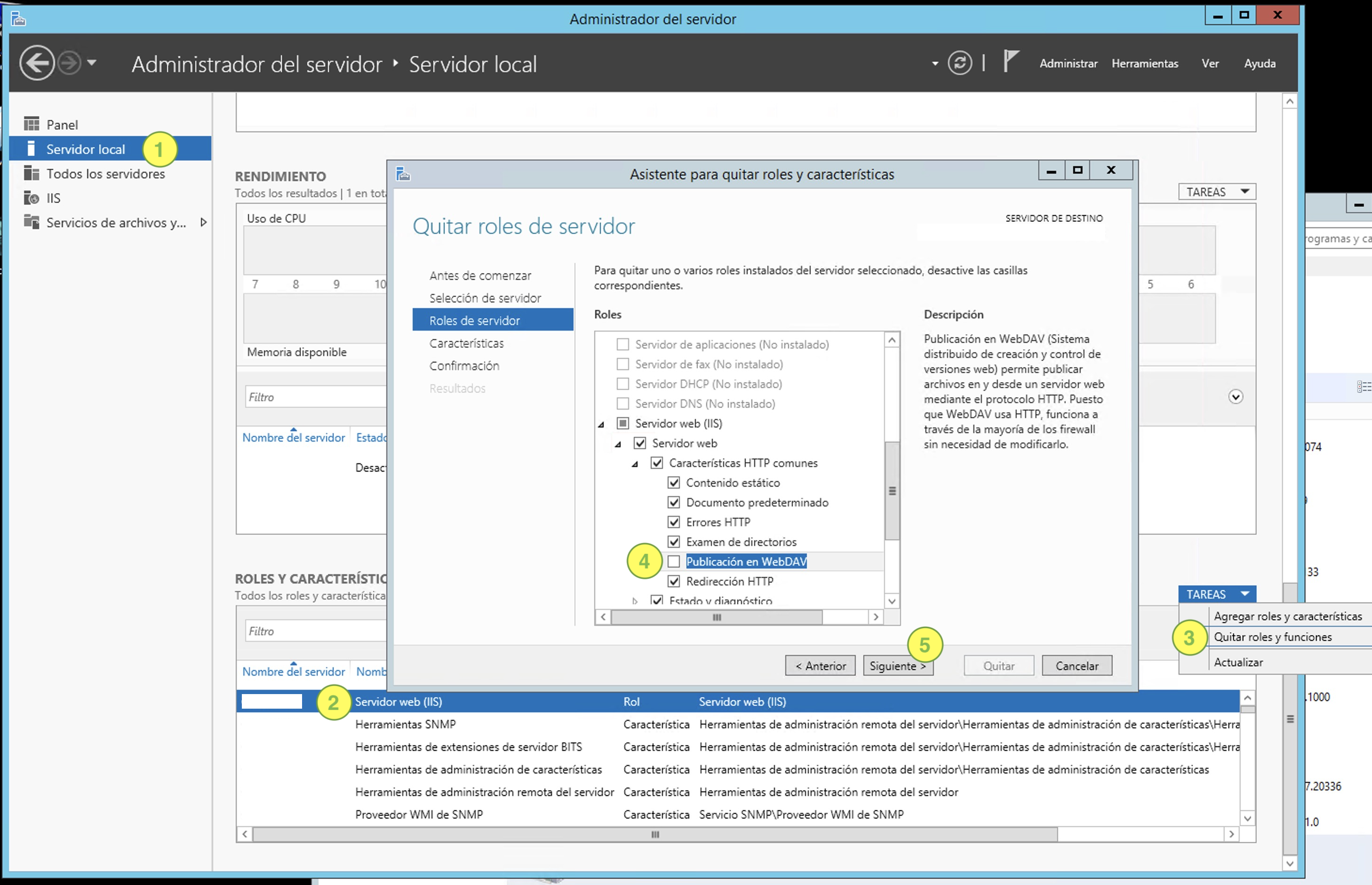1372x885 pixels.
Task: Select Herramientas SNMP row
Action: (738, 724)
